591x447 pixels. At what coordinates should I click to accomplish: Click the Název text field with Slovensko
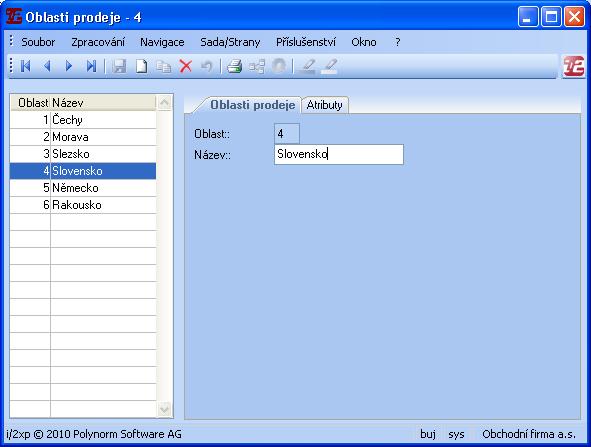click(x=339, y=154)
